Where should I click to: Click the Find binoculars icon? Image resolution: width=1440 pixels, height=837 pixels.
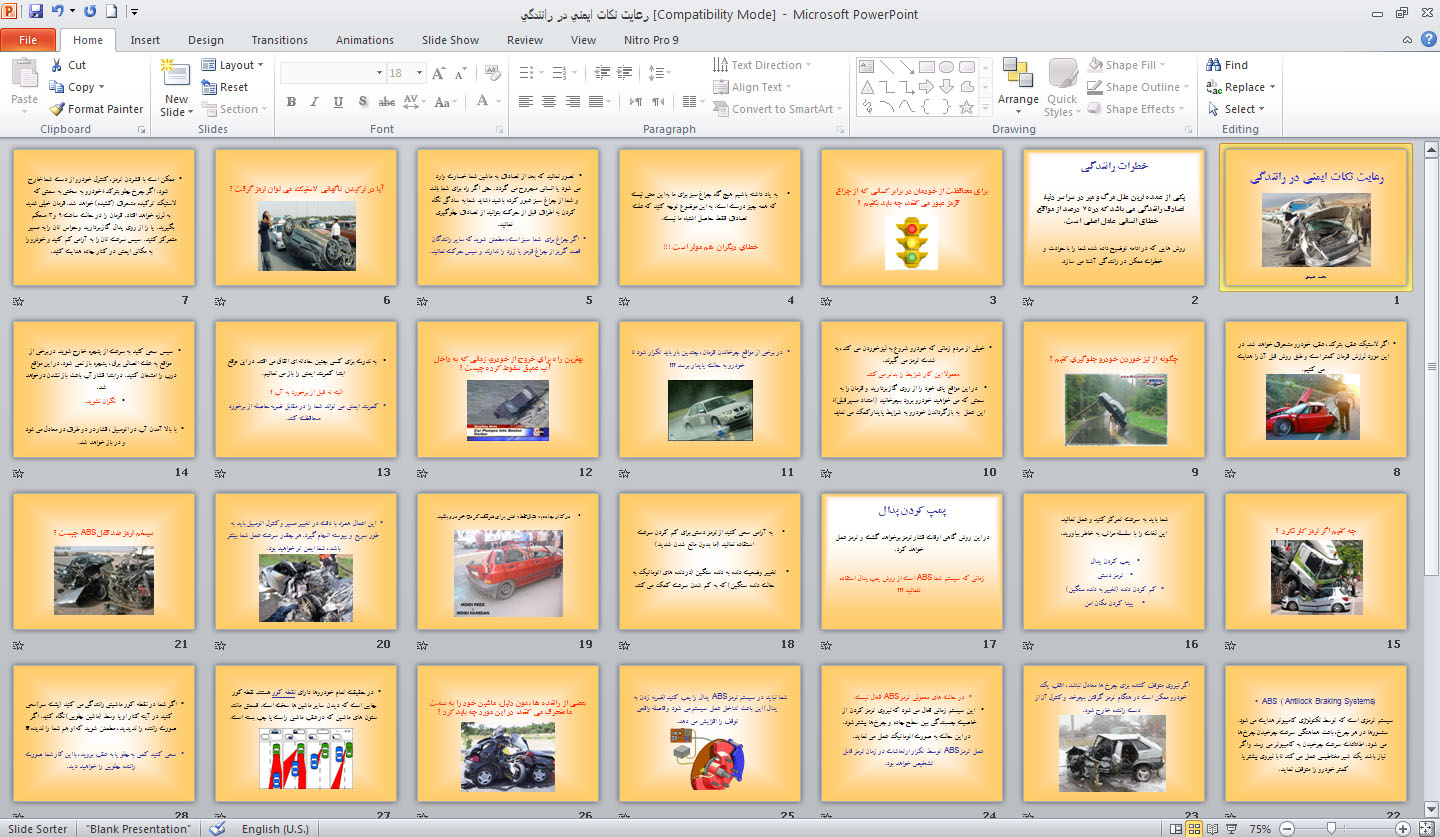1214,65
